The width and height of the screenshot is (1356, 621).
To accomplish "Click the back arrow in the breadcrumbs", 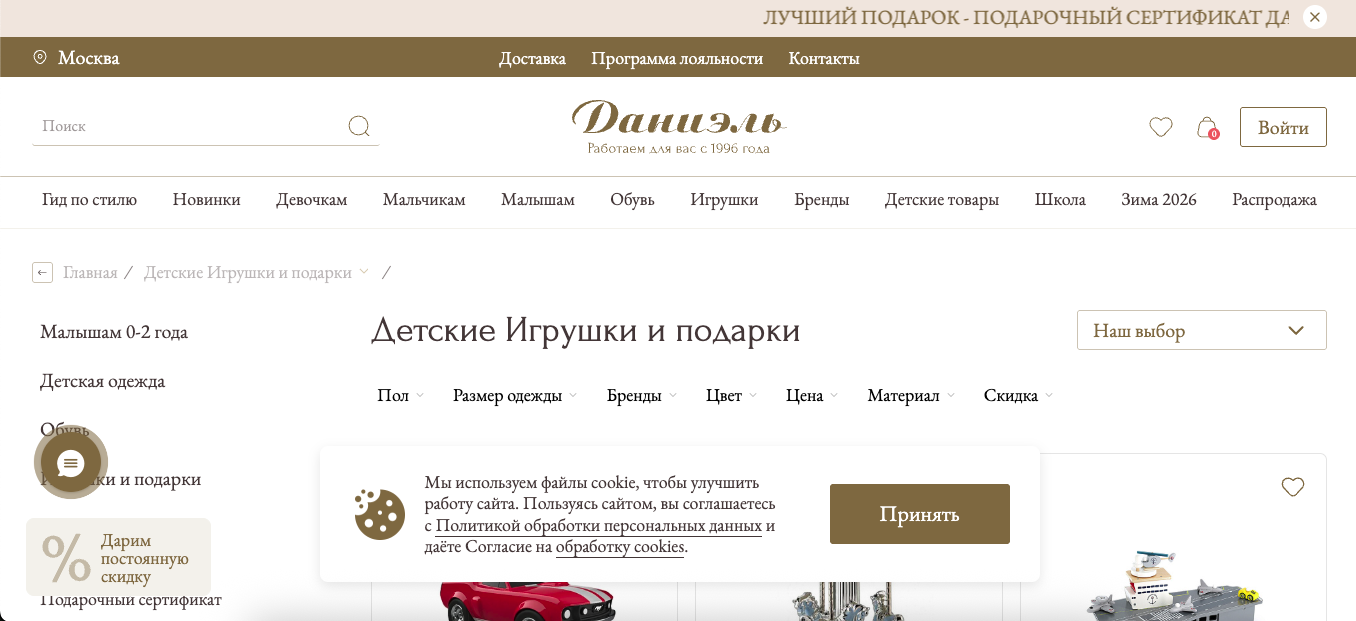I will (42, 272).
